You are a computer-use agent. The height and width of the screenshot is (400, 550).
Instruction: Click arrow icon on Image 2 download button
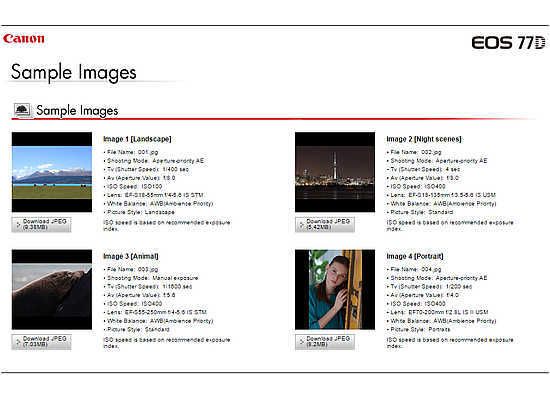coord(301,225)
